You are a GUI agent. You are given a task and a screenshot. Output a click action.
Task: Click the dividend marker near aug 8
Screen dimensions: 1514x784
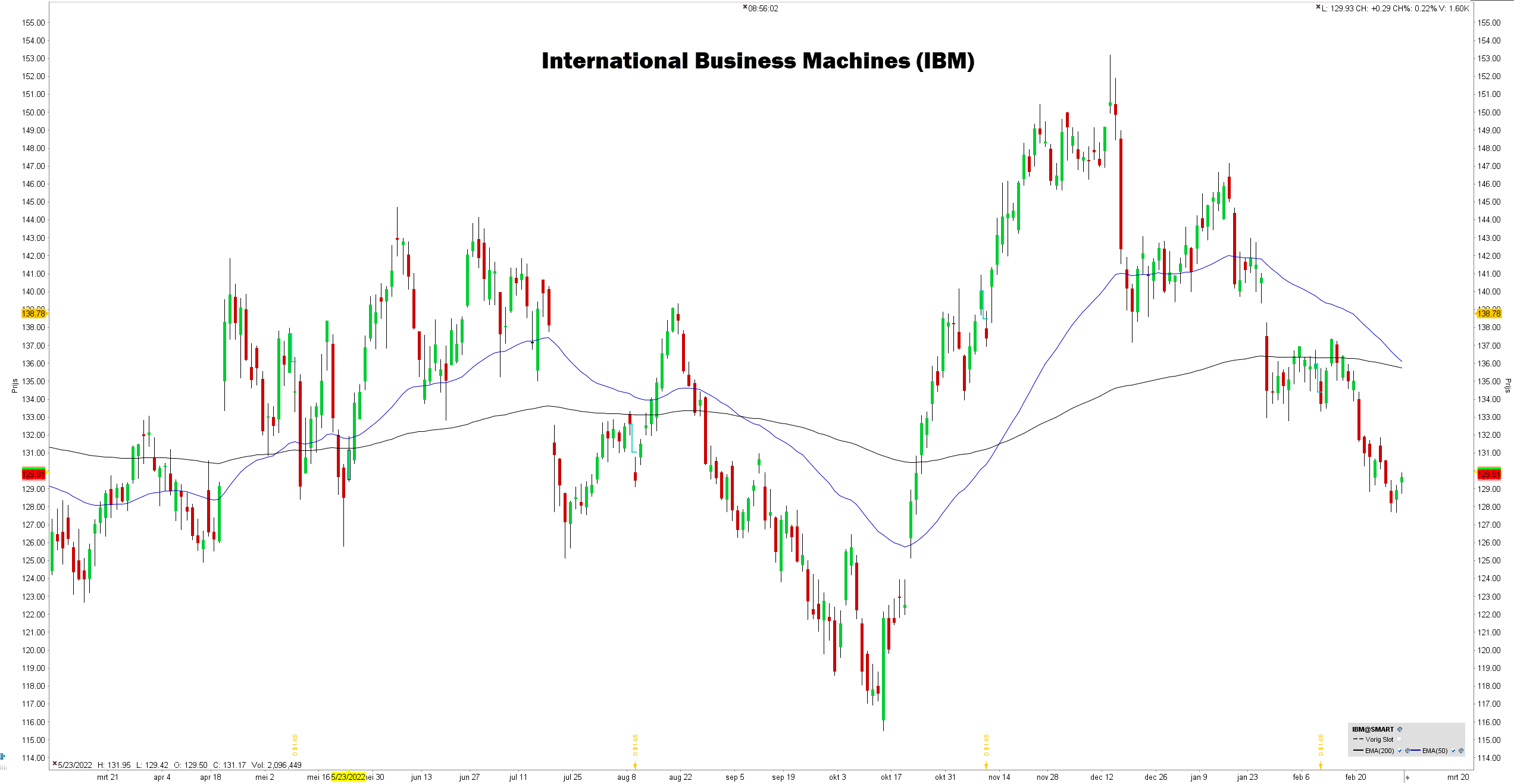tap(635, 751)
